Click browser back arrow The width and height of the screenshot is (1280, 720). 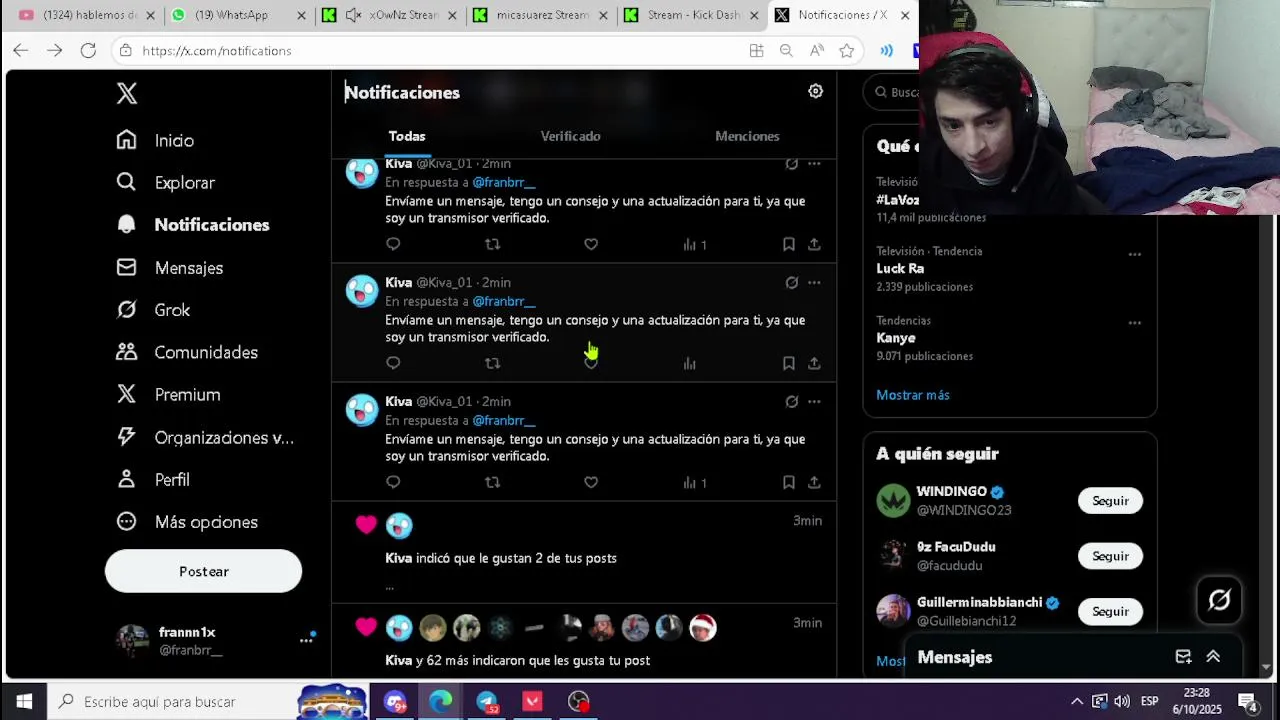(x=21, y=50)
